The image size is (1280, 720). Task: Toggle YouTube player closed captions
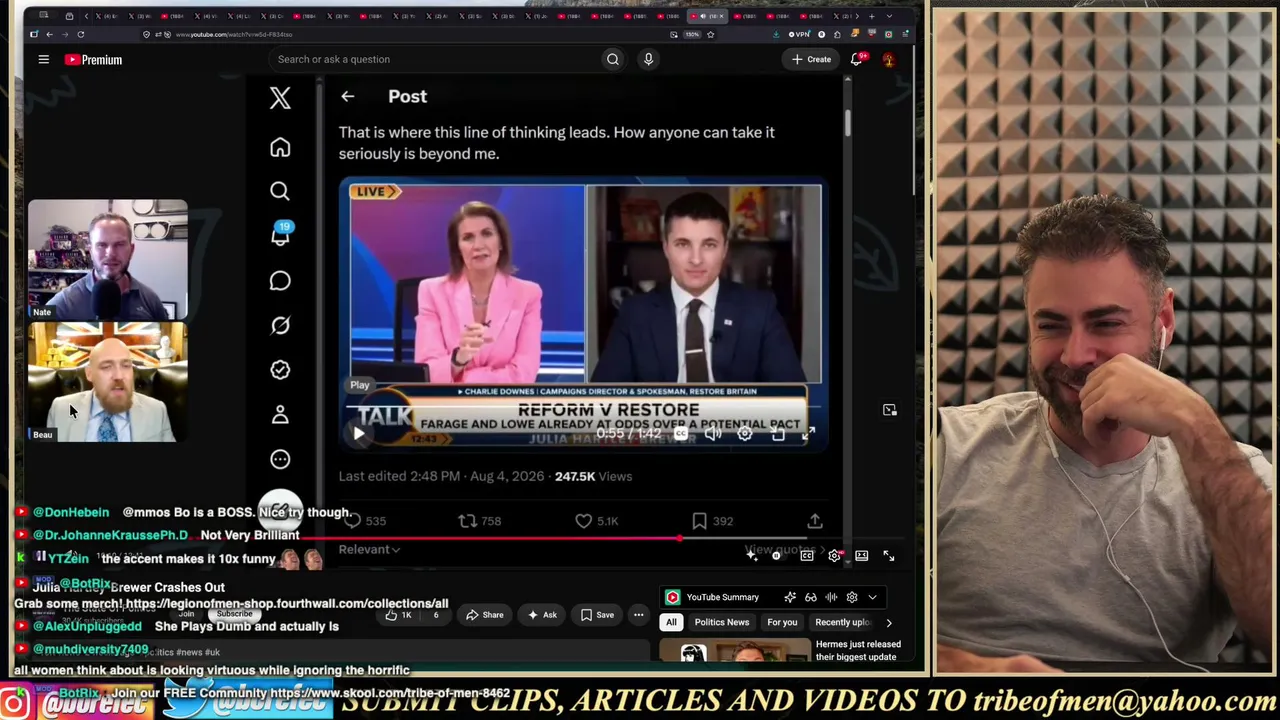807,556
